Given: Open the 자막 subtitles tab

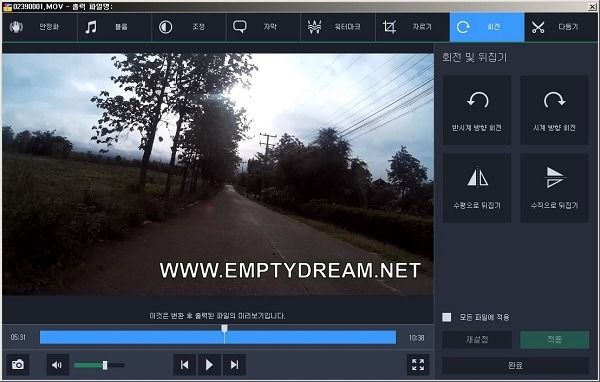Looking at the screenshot, I should coord(263,27).
